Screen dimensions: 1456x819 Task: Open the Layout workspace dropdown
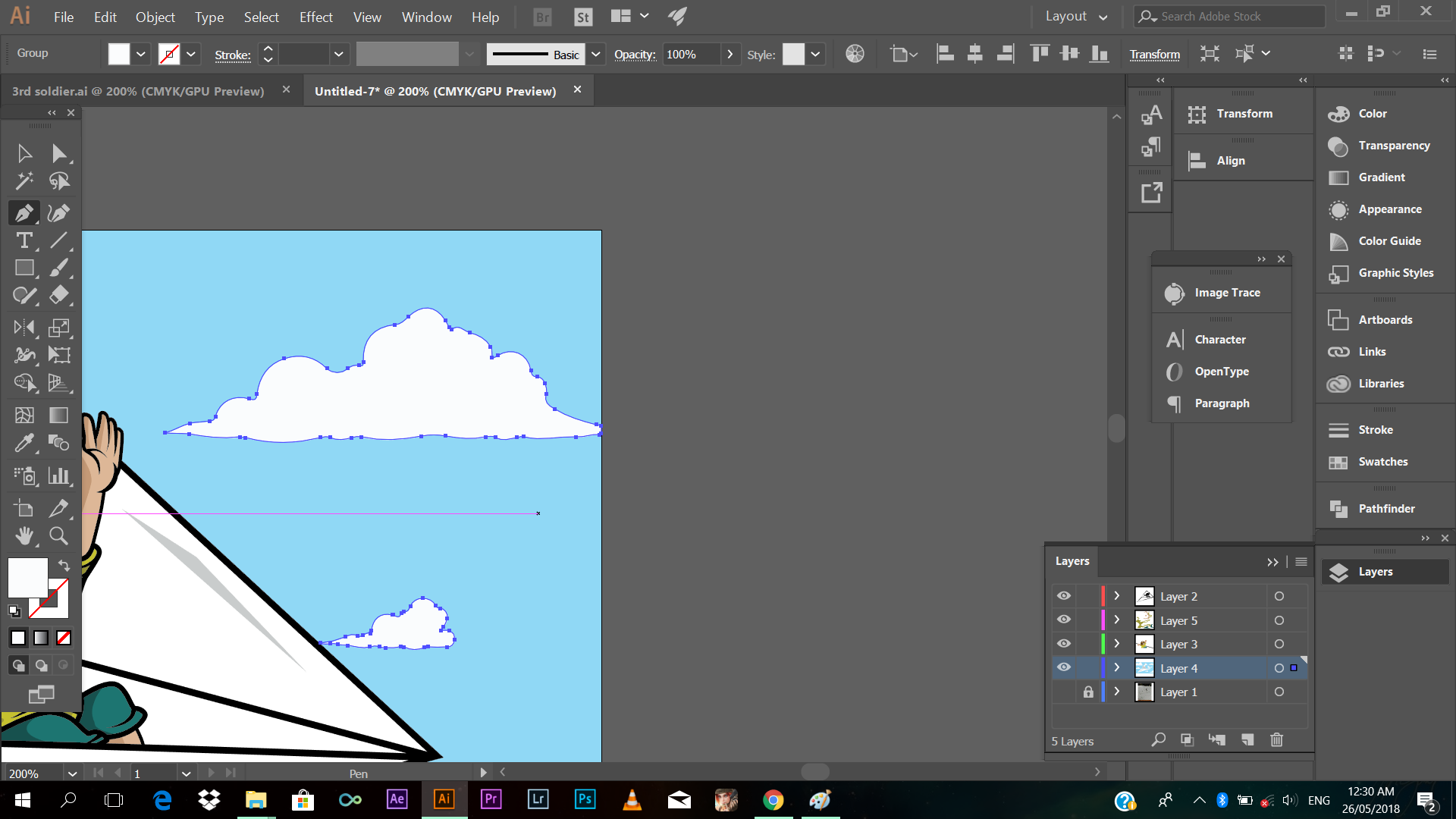[1077, 17]
